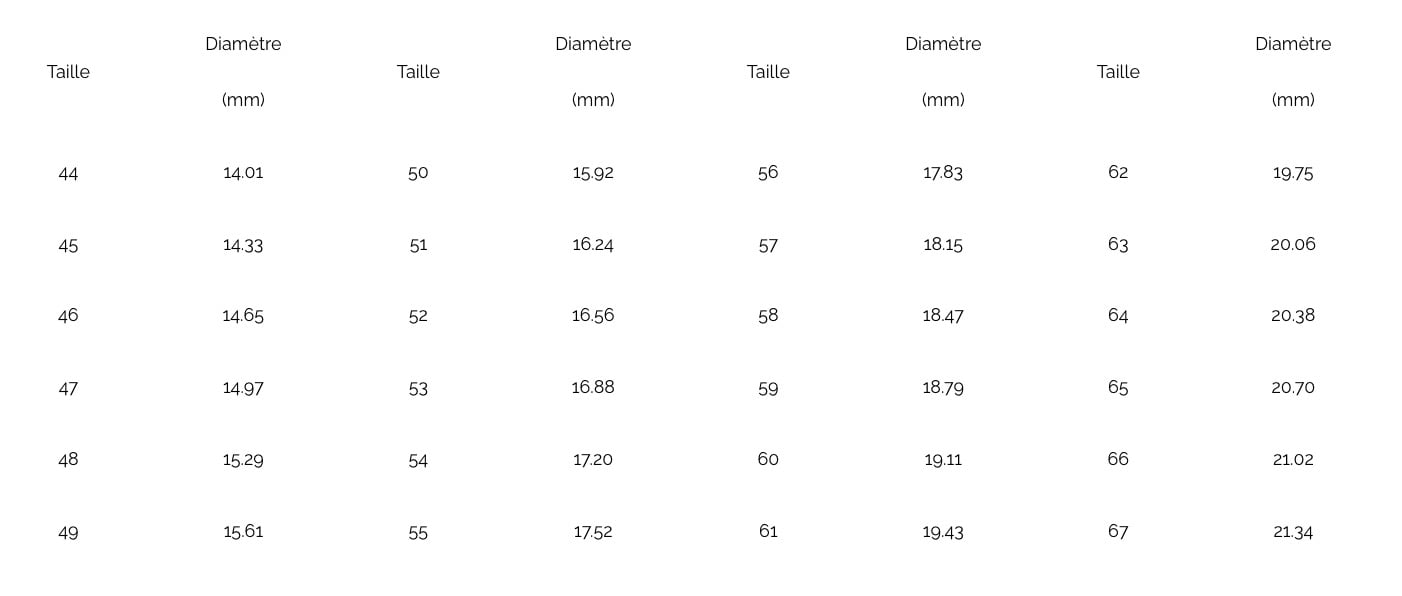Click size 62 in the last Taille column

tap(1118, 173)
